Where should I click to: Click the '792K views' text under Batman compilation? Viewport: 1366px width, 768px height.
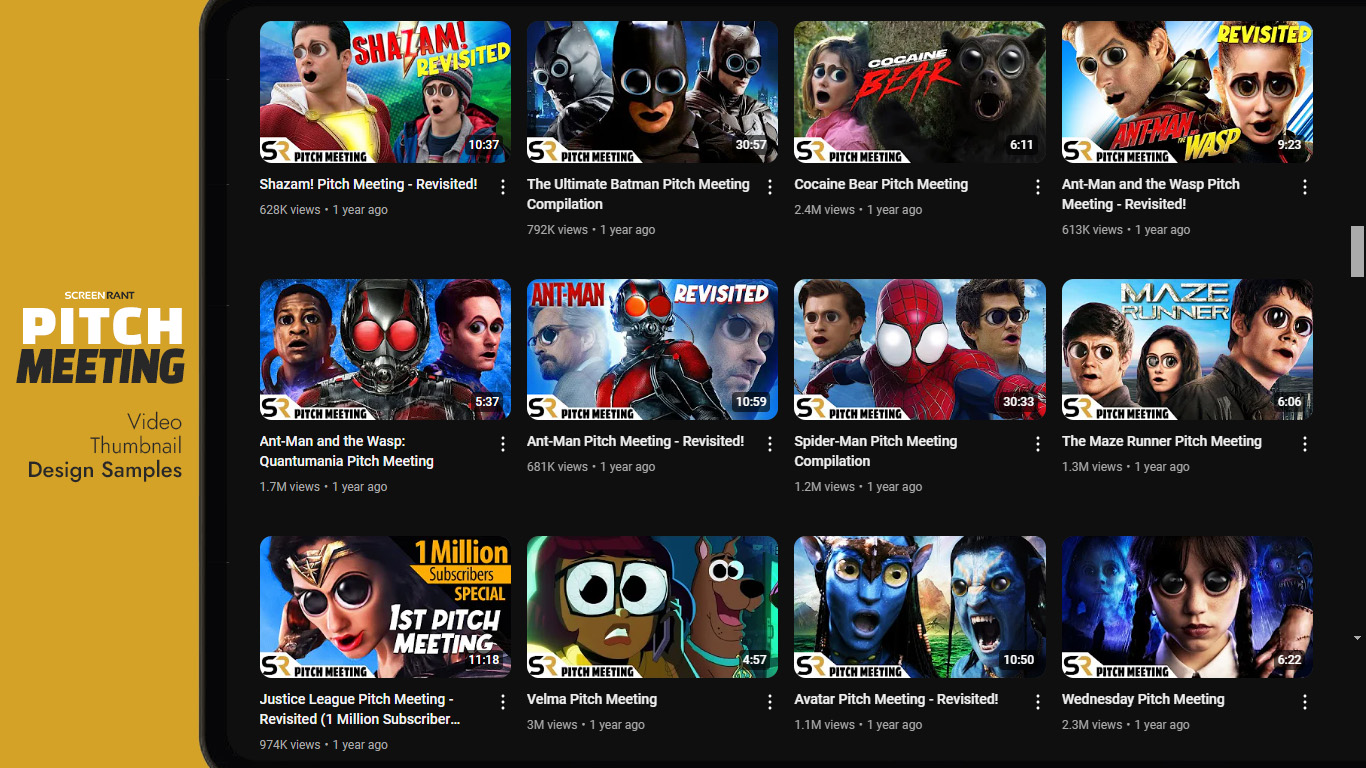point(557,230)
